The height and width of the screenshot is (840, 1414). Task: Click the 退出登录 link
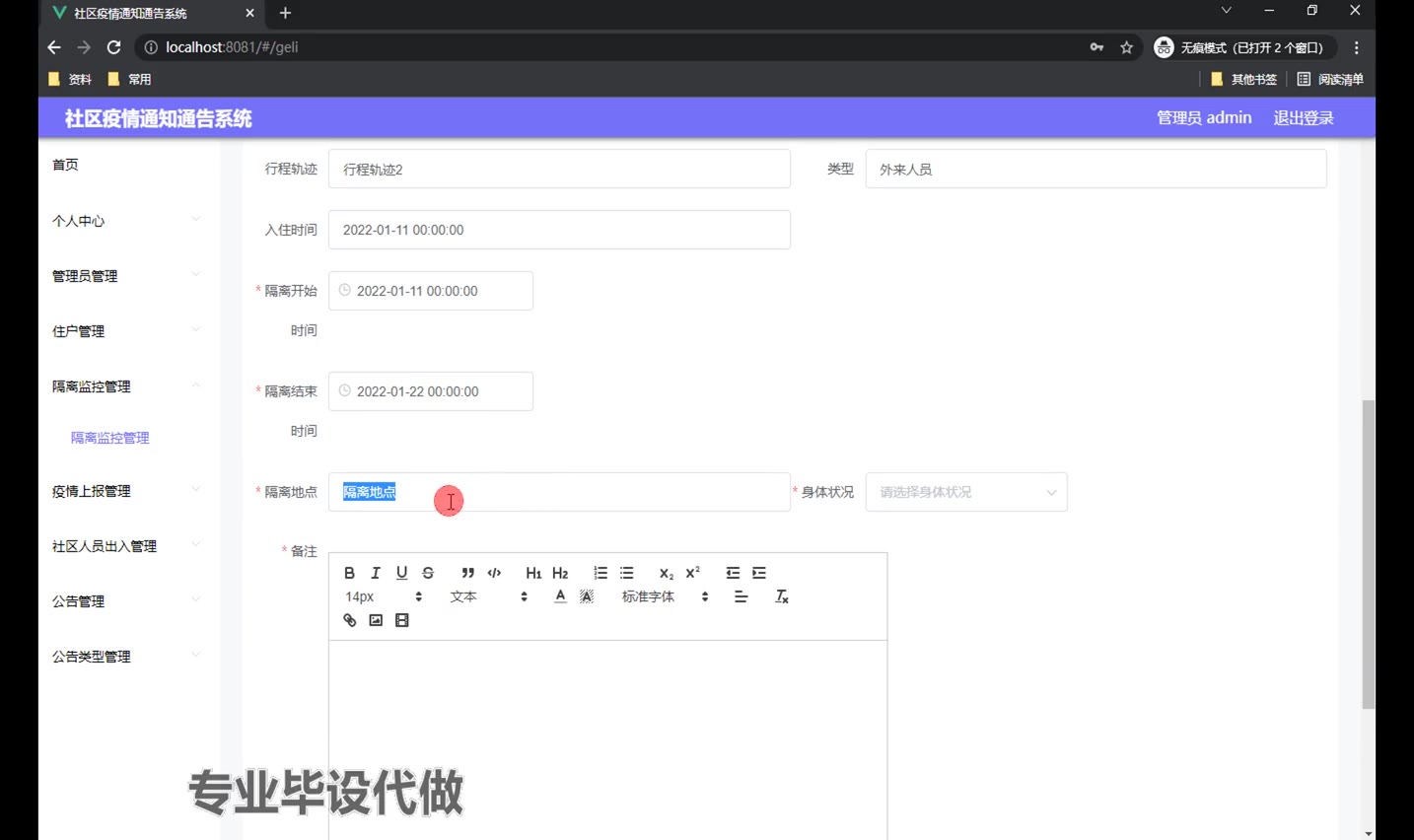tap(1303, 118)
